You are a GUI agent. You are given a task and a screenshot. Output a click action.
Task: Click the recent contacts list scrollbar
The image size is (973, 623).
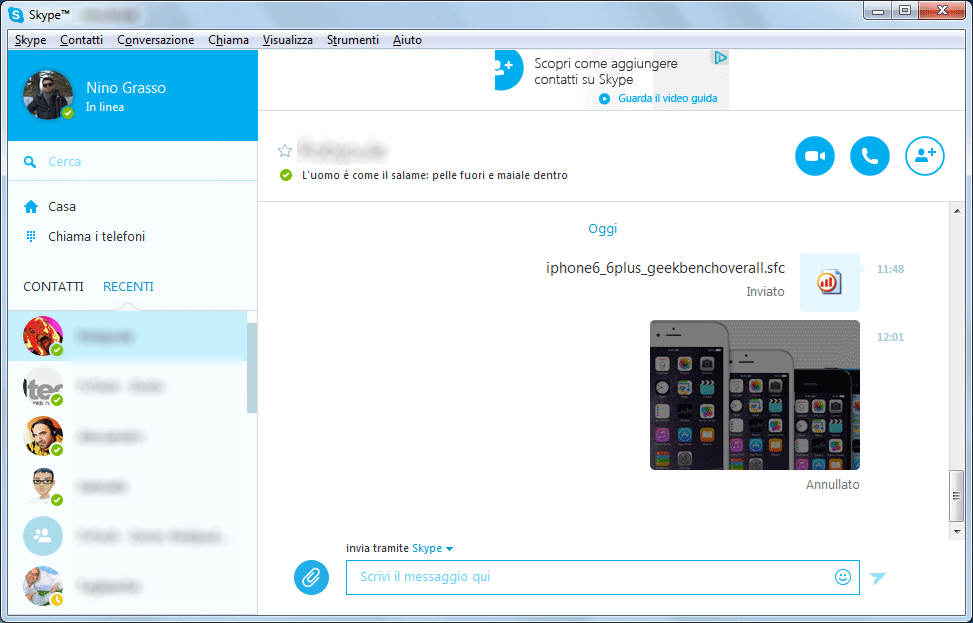point(252,368)
